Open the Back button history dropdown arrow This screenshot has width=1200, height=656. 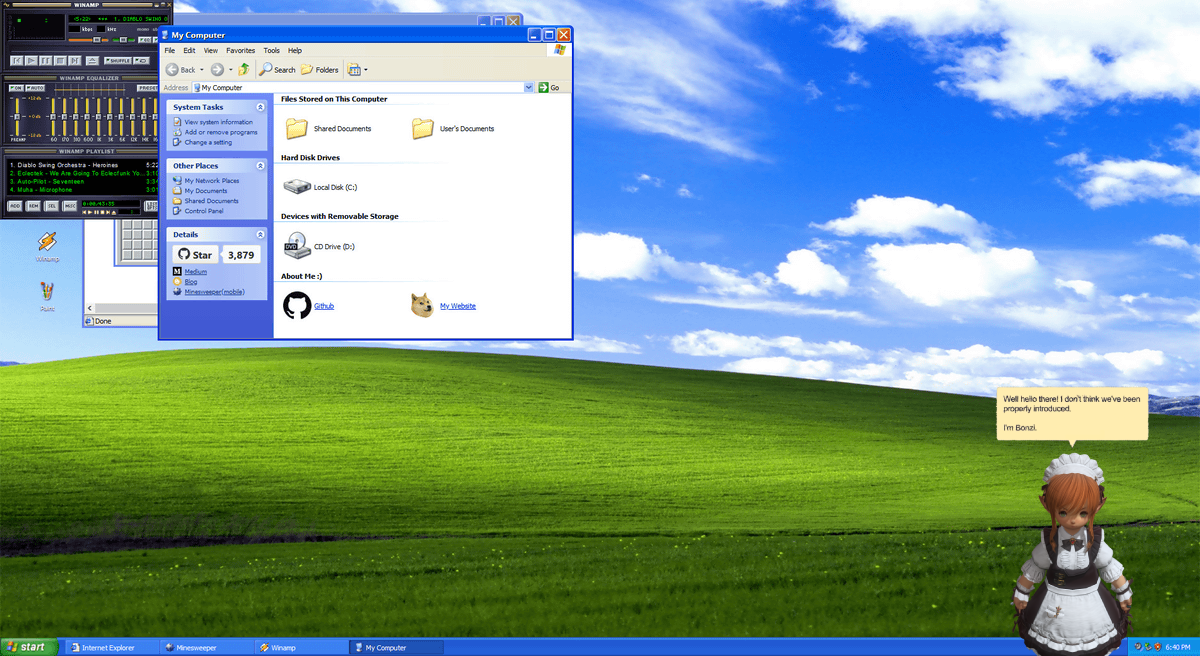point(201,70)
